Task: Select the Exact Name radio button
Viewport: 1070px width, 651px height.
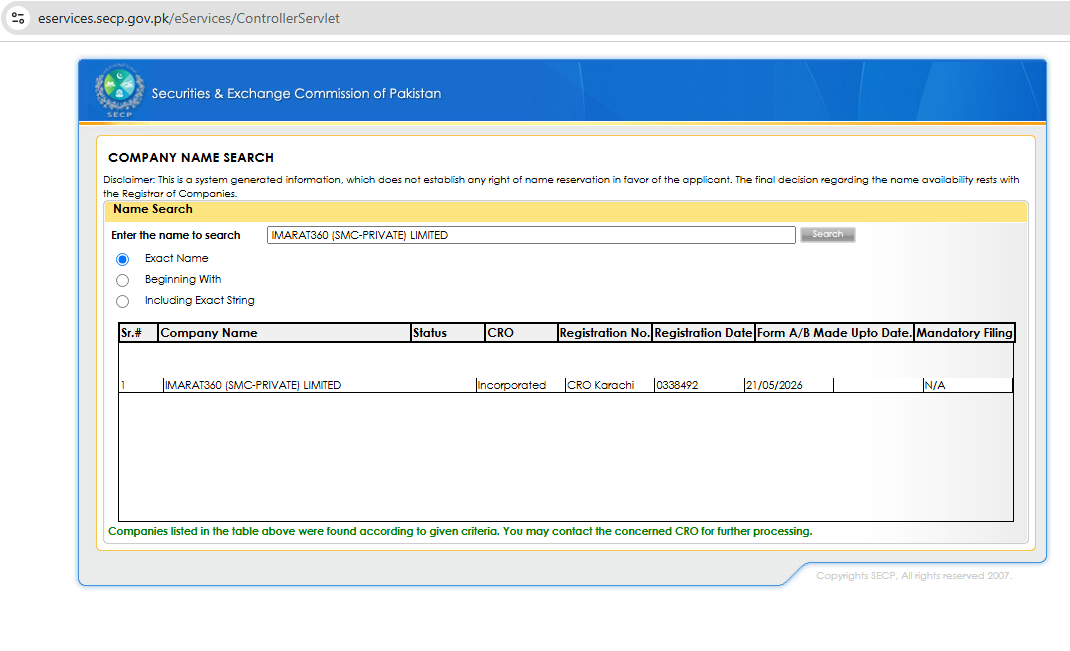Action: point(122,259)
